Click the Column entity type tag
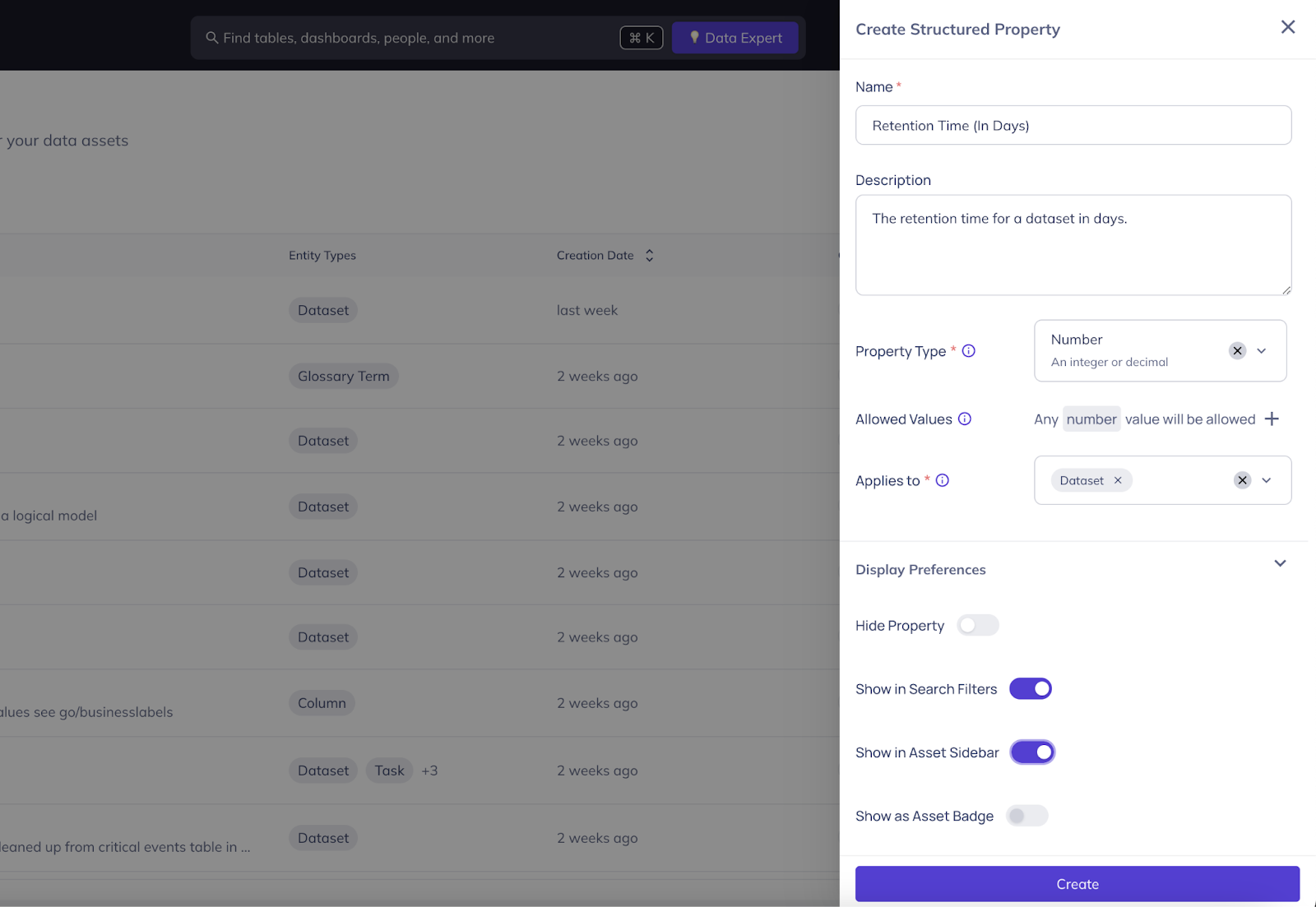1316x907 pixels. click(322, 703)
